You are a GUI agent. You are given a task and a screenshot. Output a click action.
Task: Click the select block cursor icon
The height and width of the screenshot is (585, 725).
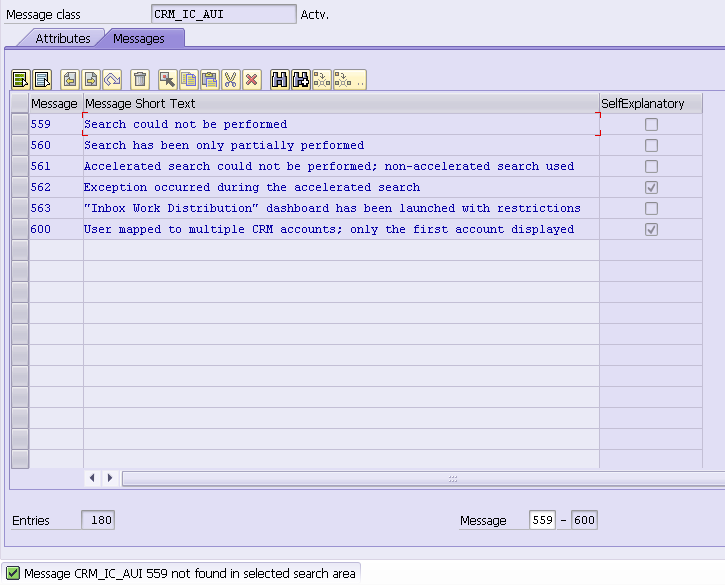pos(167,80)
